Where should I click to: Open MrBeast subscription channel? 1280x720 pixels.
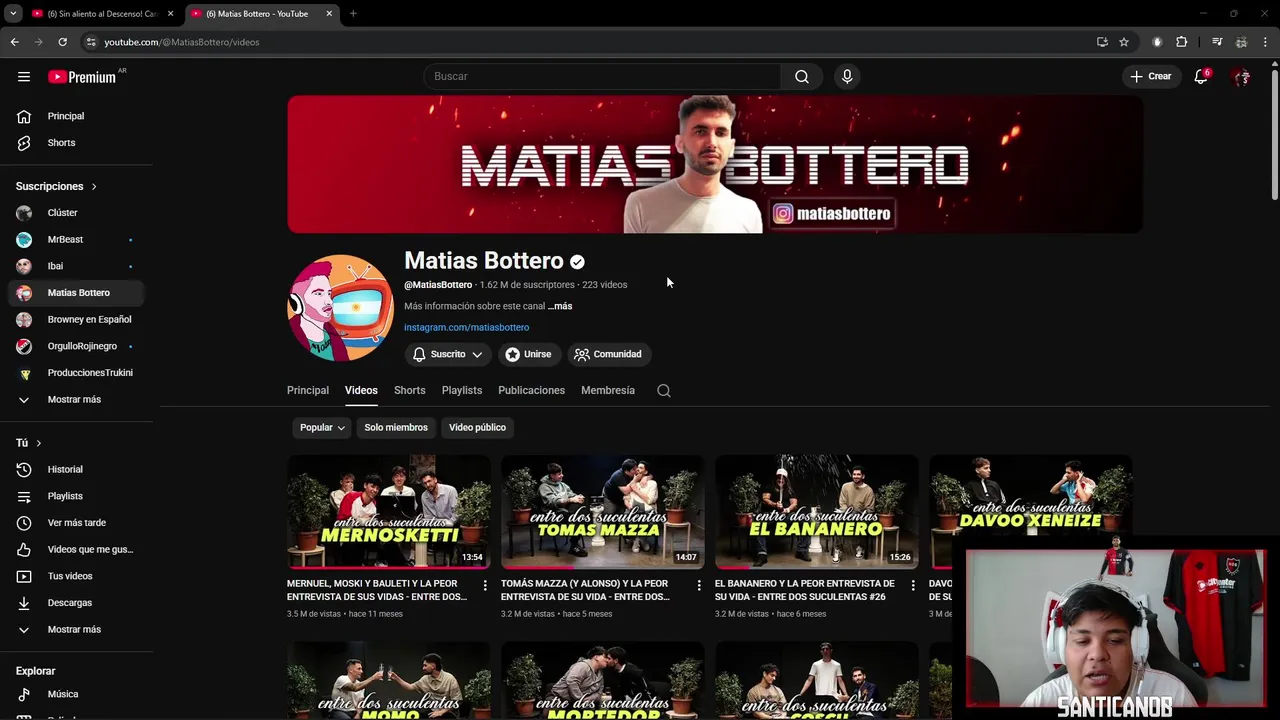[x=76, y=240]
